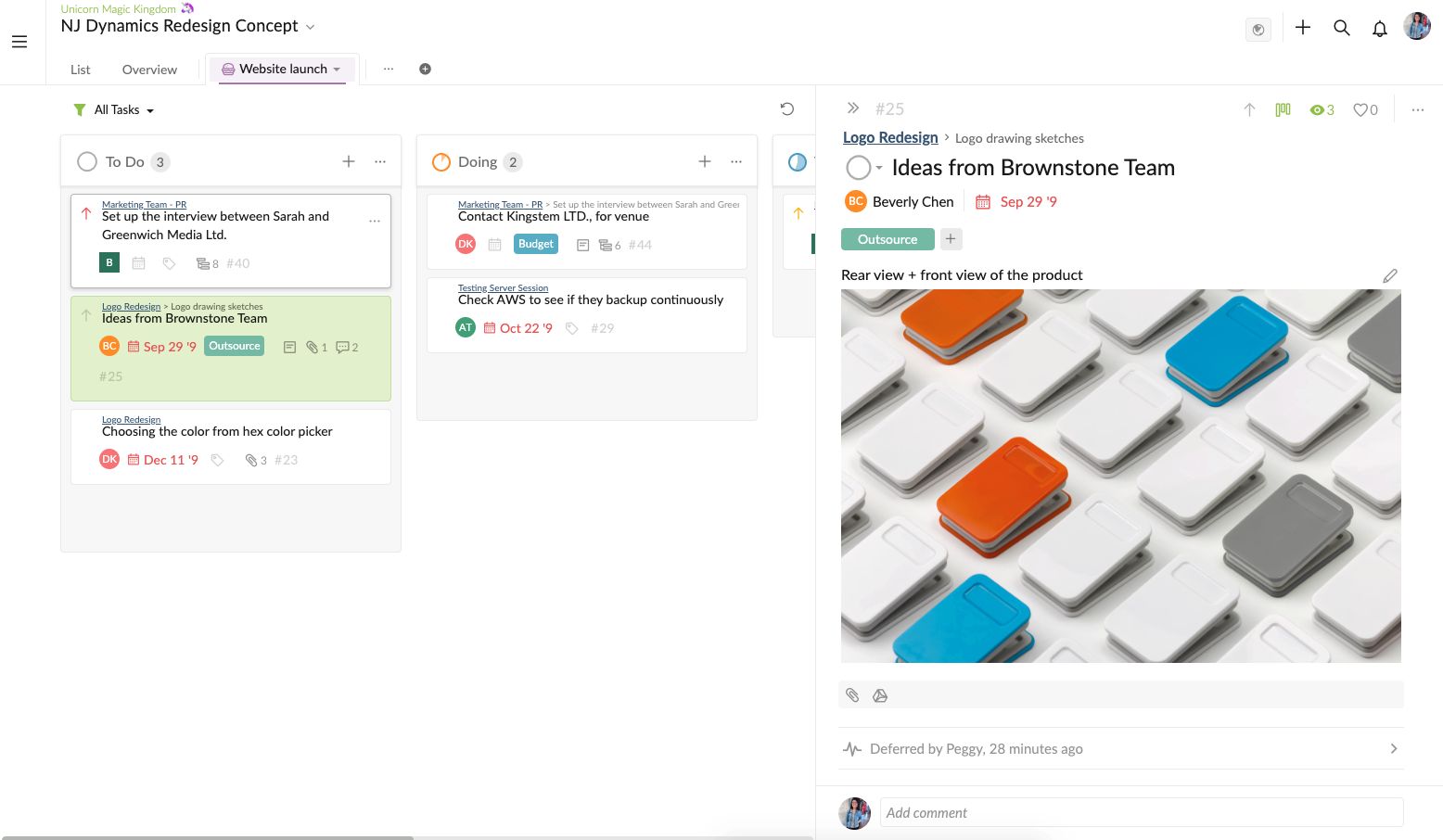Open the product image thumbnail
This screenshot has width=1443, height=840.
[x=1120, y=476]
